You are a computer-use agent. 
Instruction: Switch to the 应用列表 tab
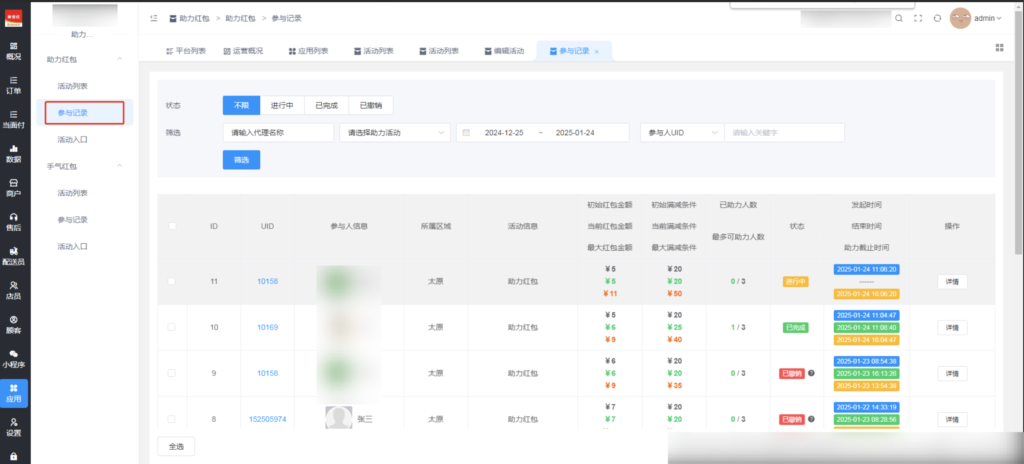click(x=308, y=51)
